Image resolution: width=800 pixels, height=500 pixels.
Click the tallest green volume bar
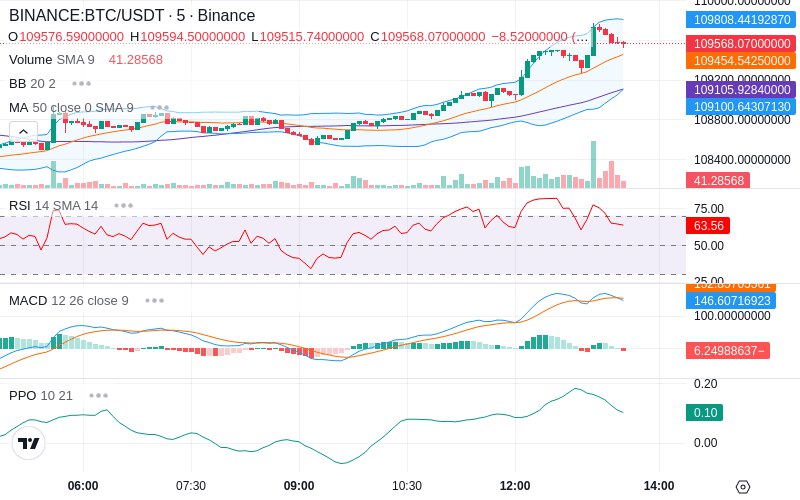click(x=593, y=164)
